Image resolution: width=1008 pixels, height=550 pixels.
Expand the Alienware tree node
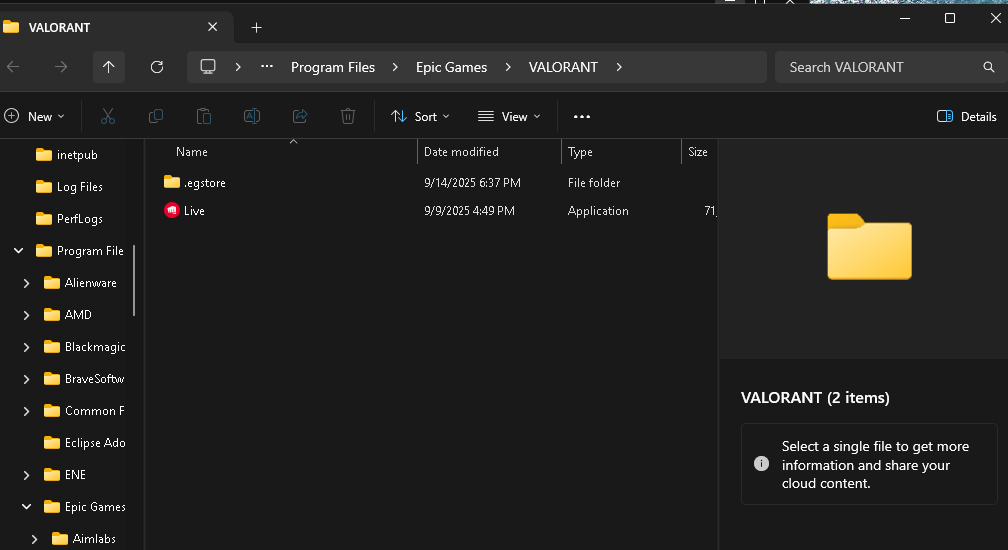tap(26, 283)
